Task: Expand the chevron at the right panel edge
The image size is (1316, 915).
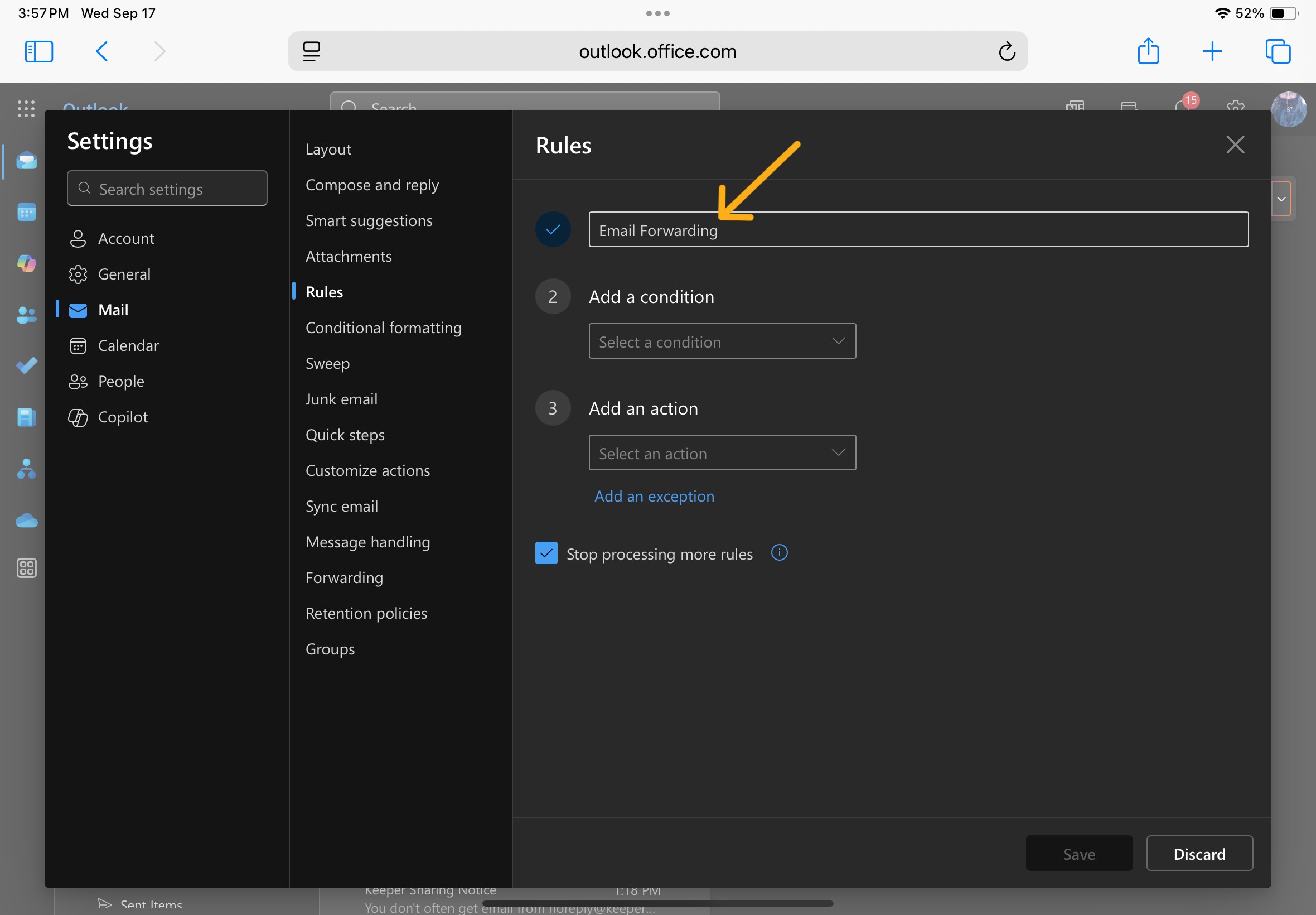Action: (1281, 199)
